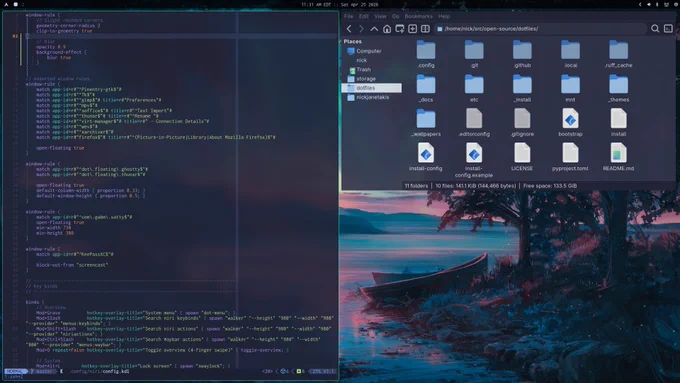680x383 pixels.
Task: Select the README.md file icon
Action: (618, 153)
